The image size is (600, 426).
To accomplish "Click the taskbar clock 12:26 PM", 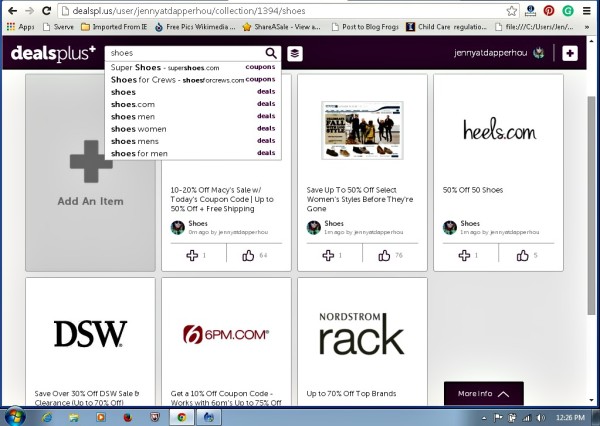I will [x=570, y=418].
